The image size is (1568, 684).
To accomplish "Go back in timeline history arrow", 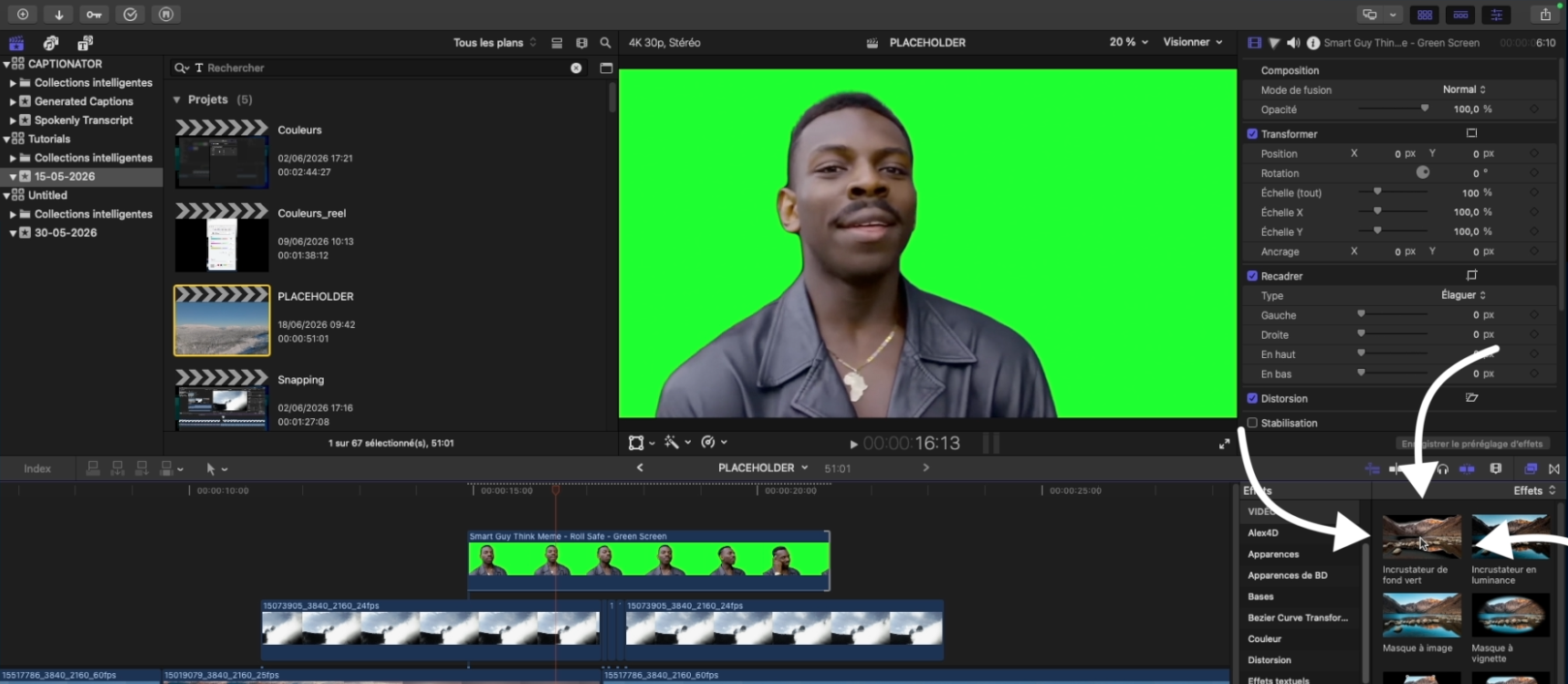I will [640, 468].
